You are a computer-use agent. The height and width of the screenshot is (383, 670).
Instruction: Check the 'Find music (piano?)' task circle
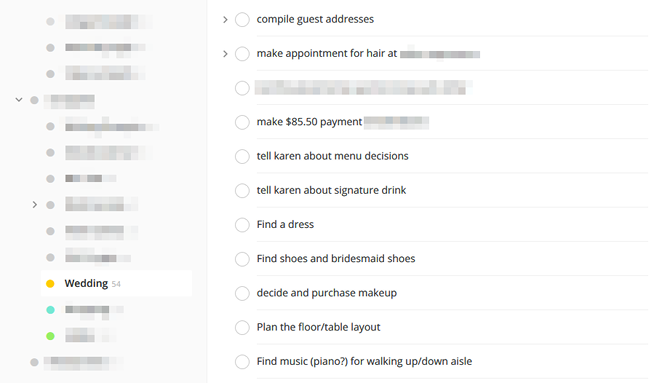point(242,362)
